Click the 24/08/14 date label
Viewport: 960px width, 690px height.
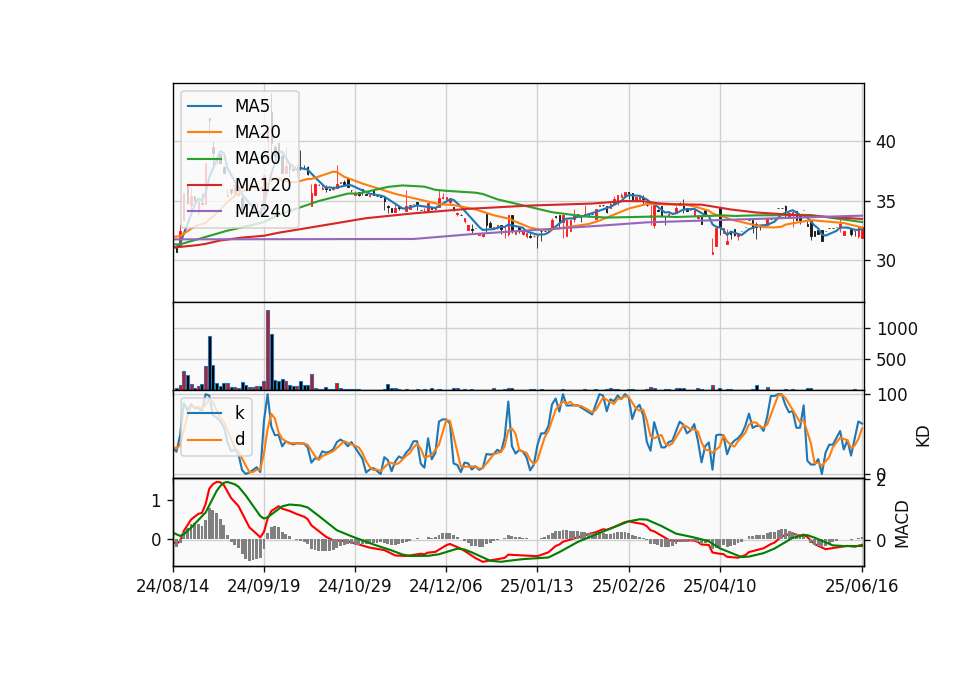[173, 586]
